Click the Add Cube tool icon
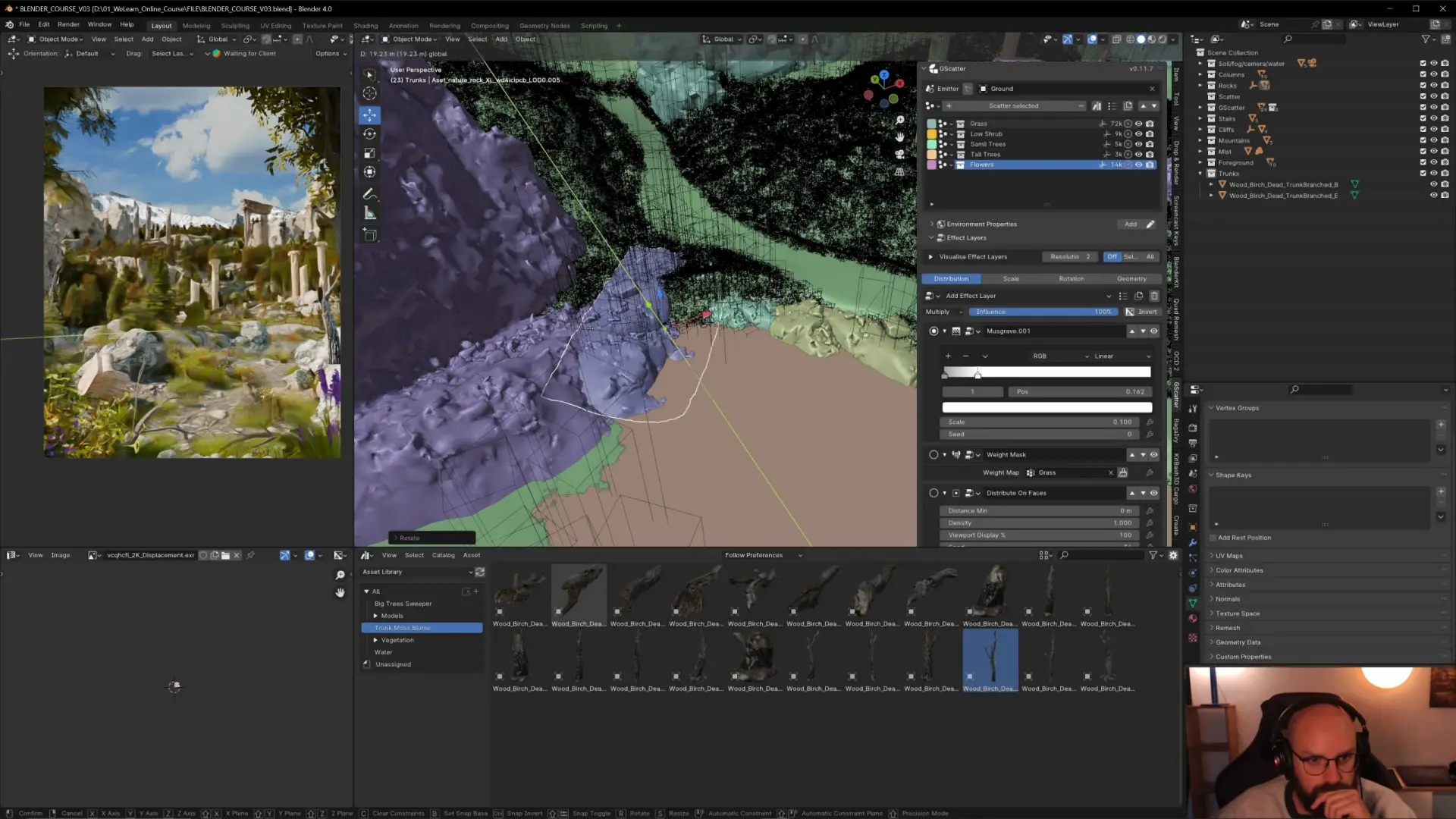This screenshot has height=819, width=1456. [369, 235]
